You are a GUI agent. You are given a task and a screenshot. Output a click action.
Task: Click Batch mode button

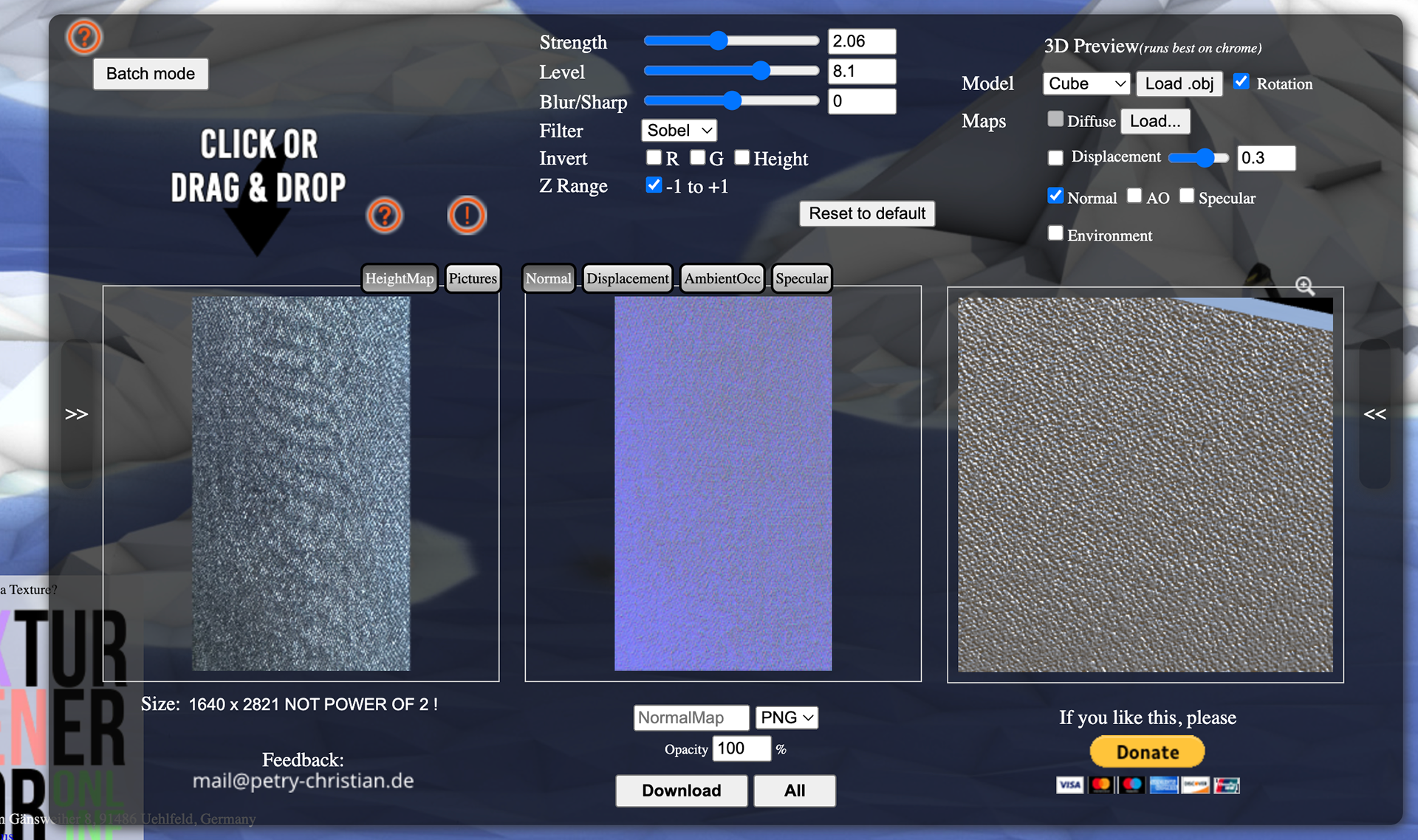(x=151, y=74)
